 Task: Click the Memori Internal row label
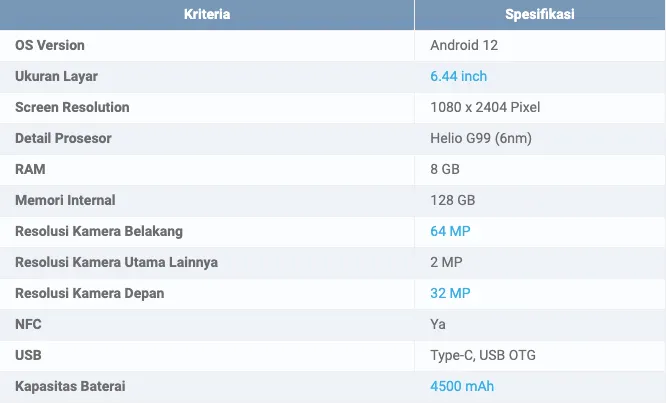(65, 200)
